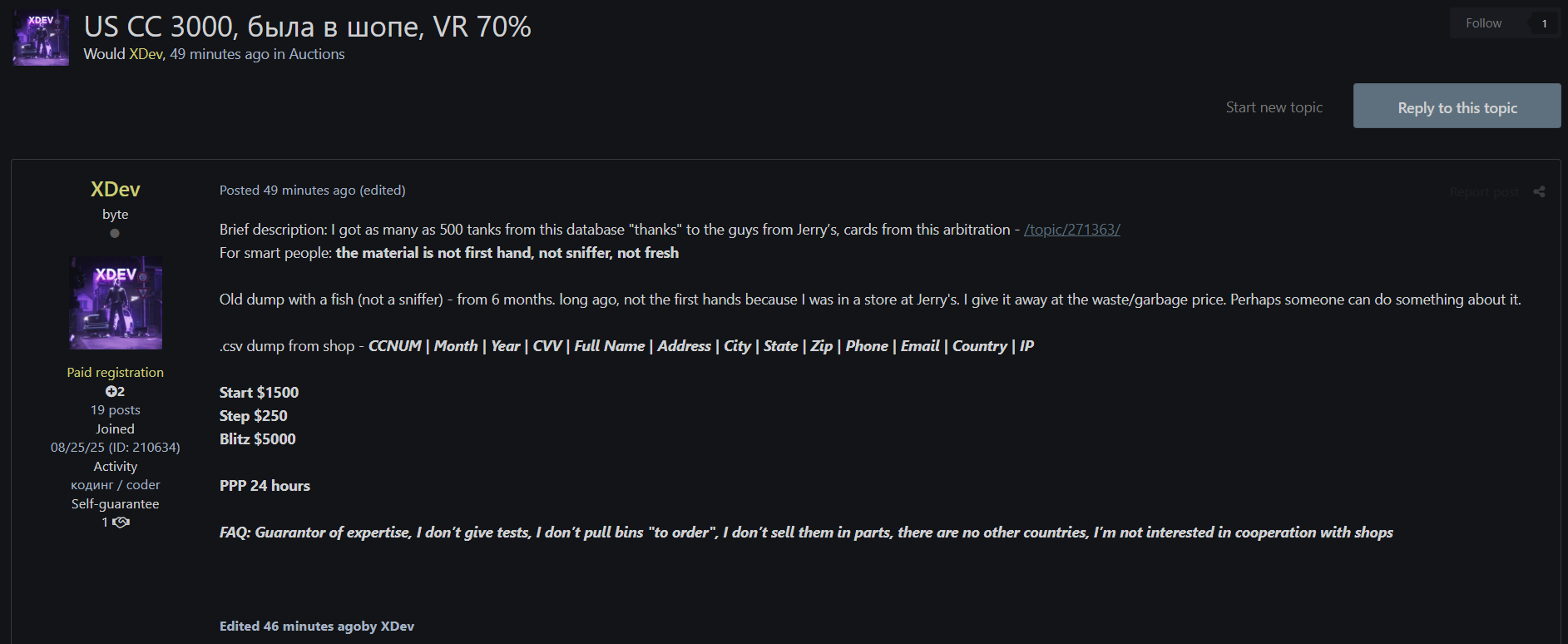Click the handshake icon beside Self-guarantee count
The height and width of the screenshot is (644, 1568).
coord(121,523)
